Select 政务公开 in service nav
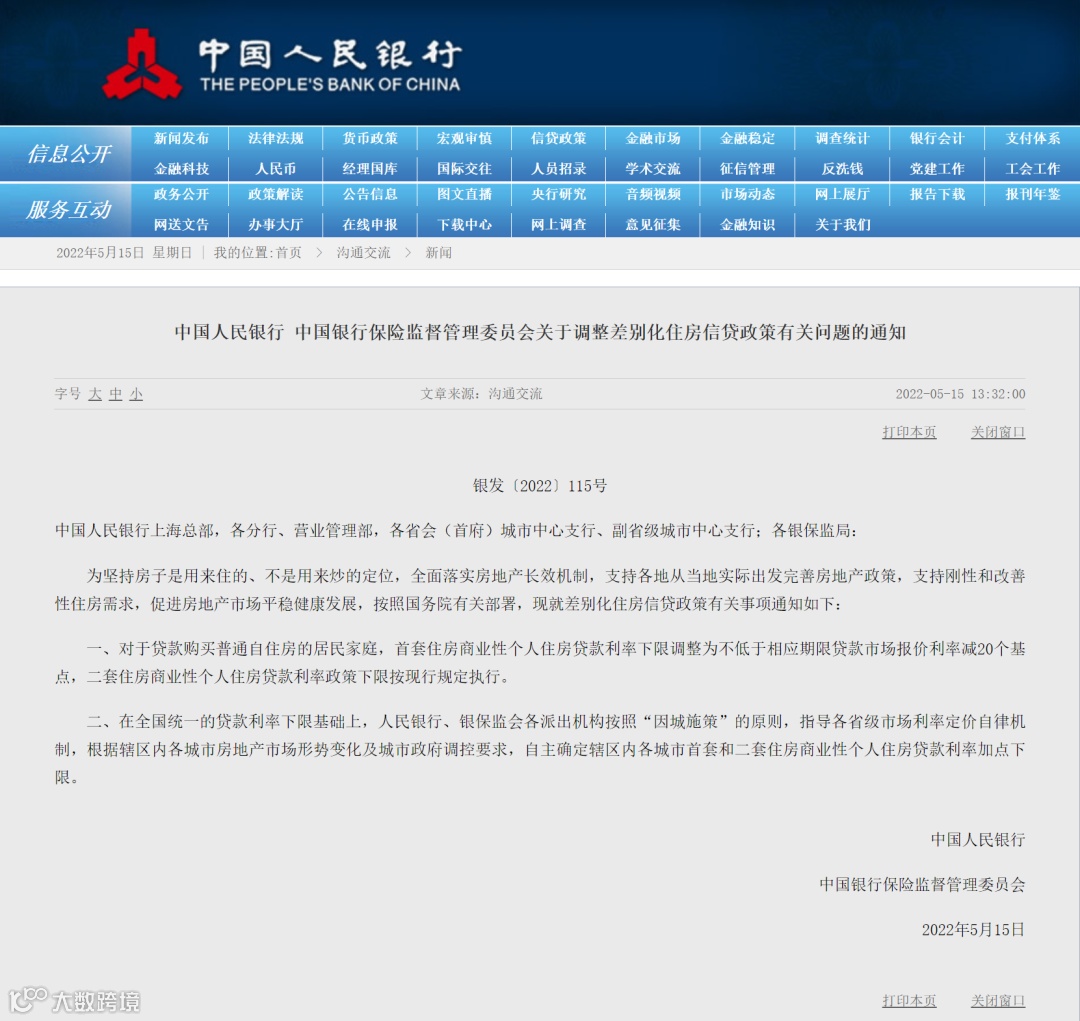The image size is (1080, 1021). [x=181, y=194]
